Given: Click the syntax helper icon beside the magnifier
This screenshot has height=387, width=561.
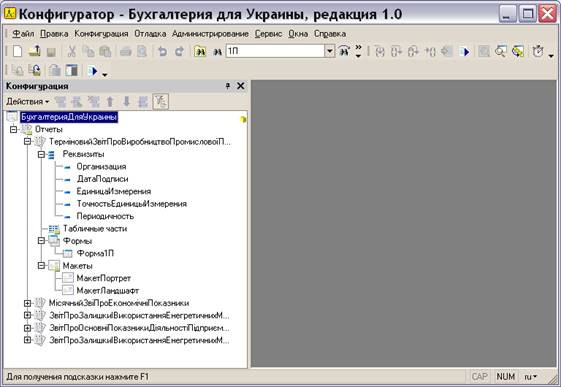Looking at the screenshot, I should pyautogui.click(x=518, y=52).
